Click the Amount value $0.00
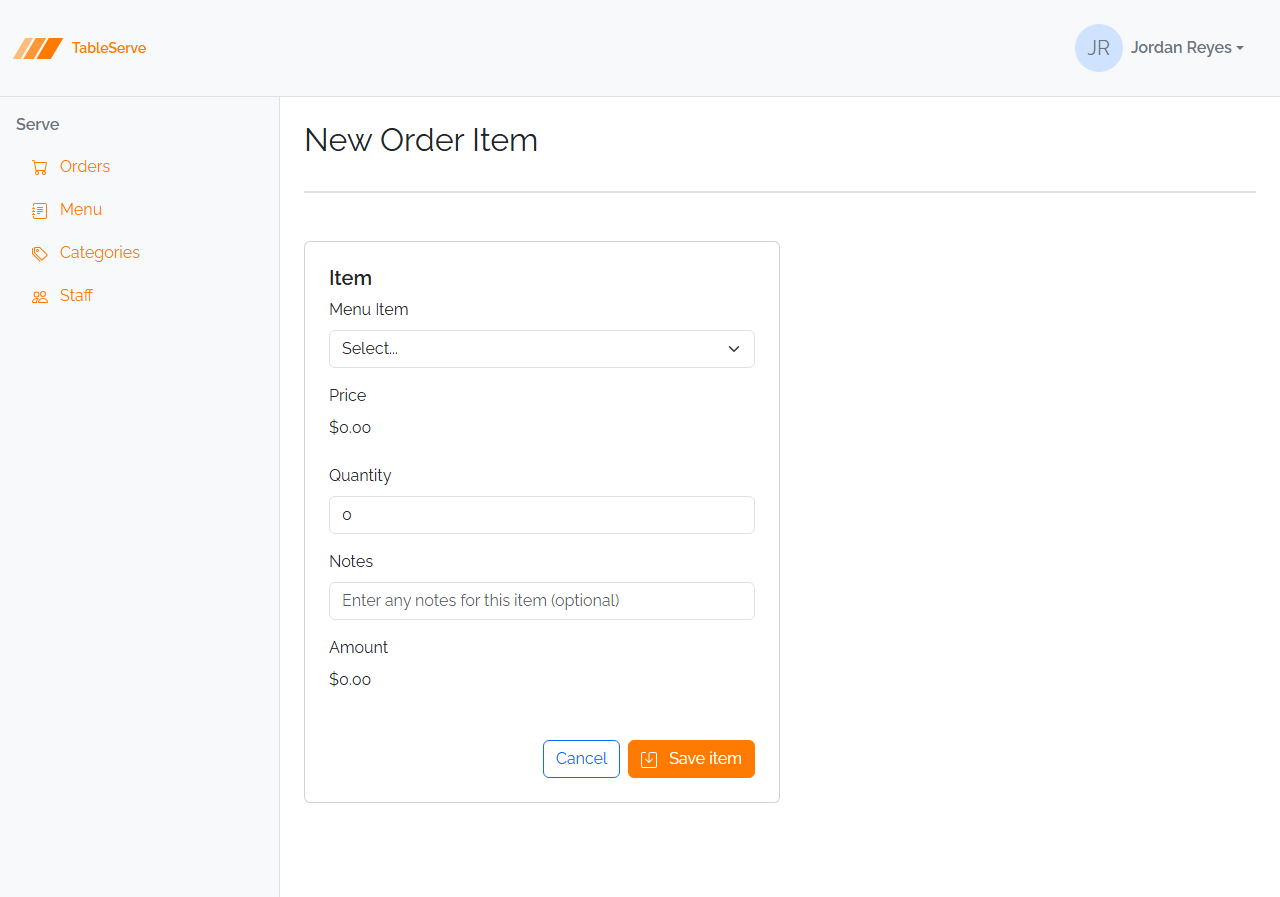This screenshot has width=1280, height=897. (x=350, y=680)
